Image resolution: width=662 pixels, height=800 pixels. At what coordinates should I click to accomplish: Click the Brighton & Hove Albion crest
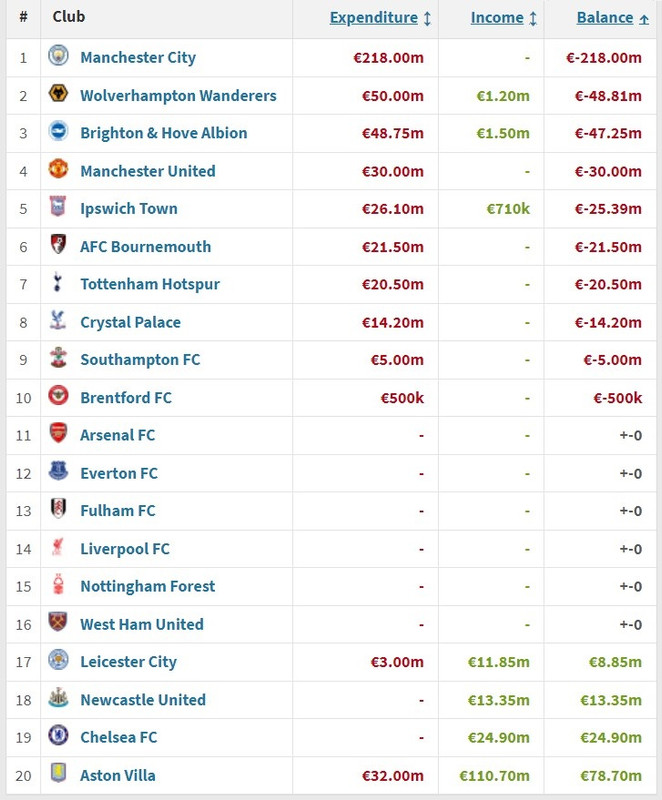[x=58, y=131]
